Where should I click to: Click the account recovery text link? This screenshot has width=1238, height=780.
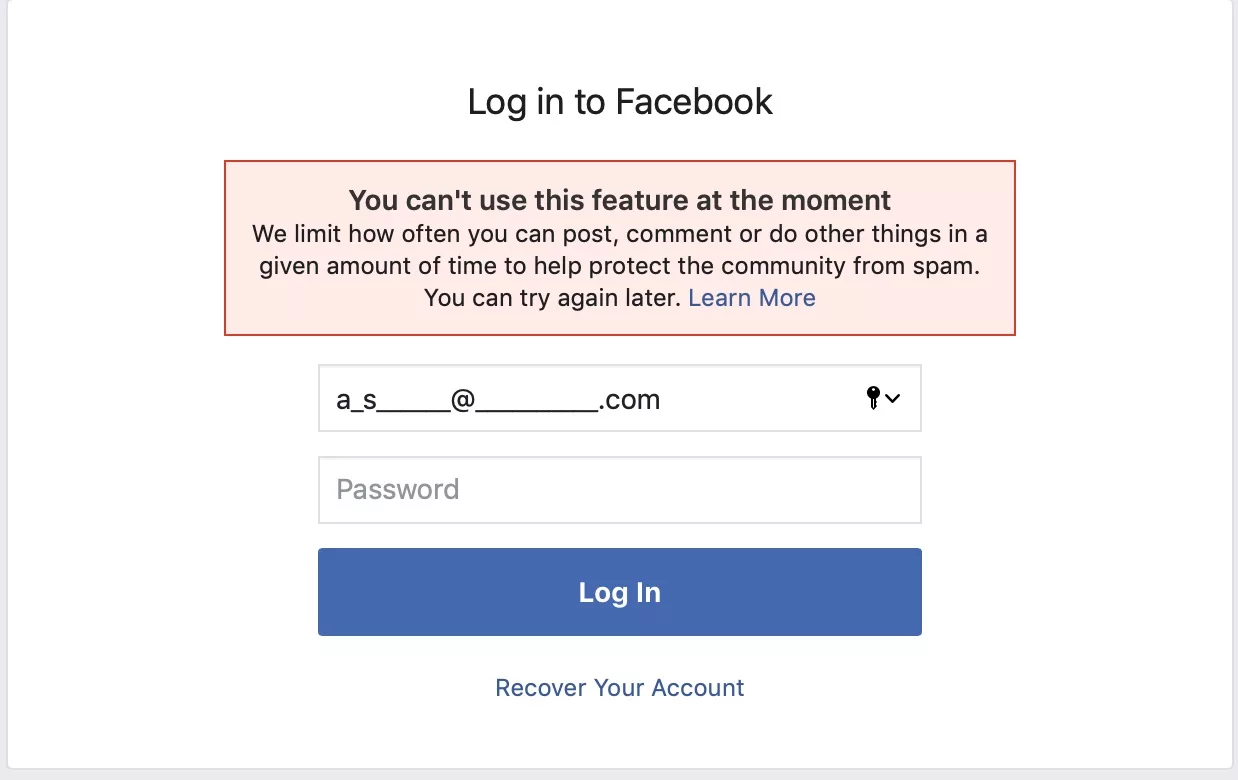click(x=619, y=687)
